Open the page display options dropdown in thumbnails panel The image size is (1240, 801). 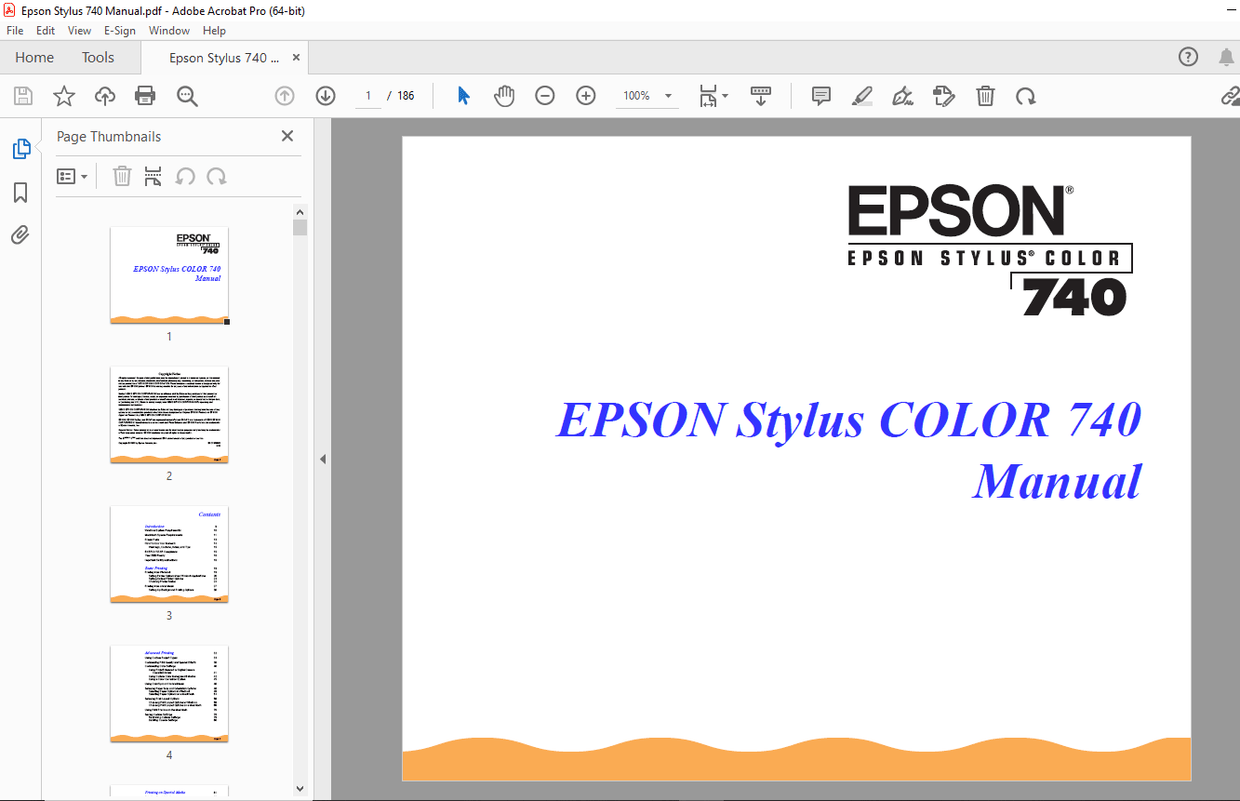[x=71, y=176]
